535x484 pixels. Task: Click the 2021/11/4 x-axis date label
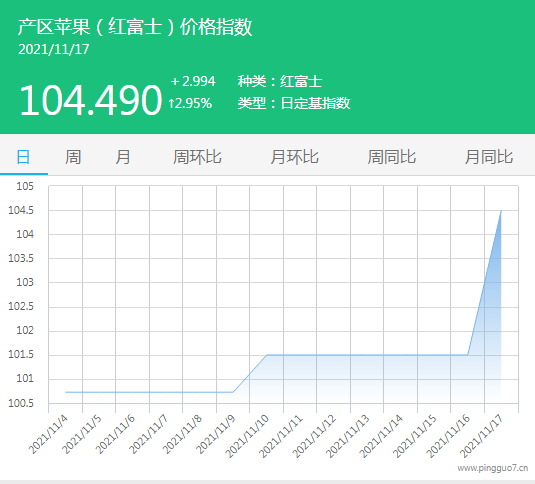(x=48, y=435)
